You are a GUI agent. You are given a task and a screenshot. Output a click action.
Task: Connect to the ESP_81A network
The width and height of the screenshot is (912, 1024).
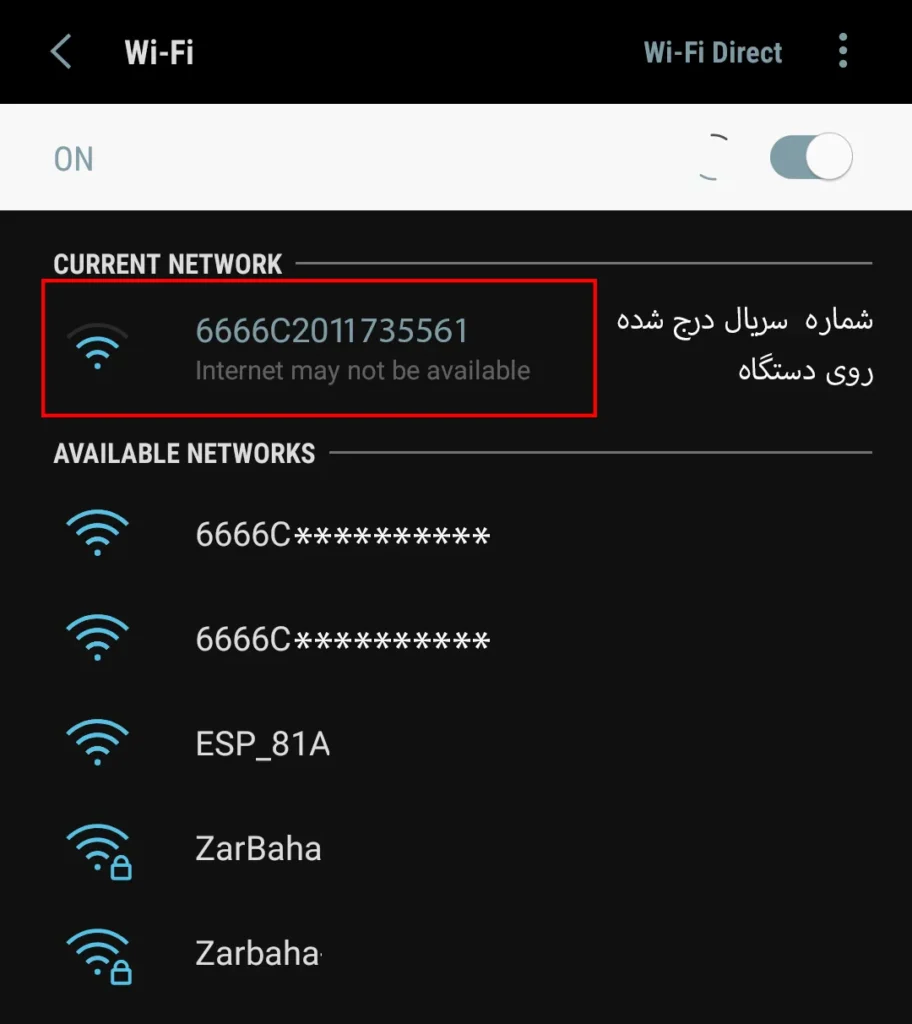point(456,743)
